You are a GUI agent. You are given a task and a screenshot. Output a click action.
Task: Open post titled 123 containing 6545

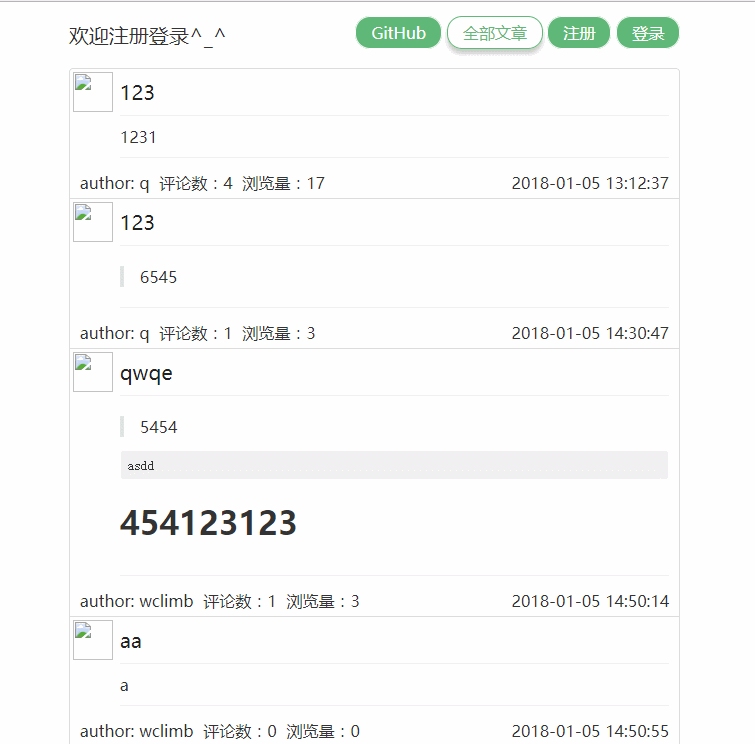click(x=137, y=223)
